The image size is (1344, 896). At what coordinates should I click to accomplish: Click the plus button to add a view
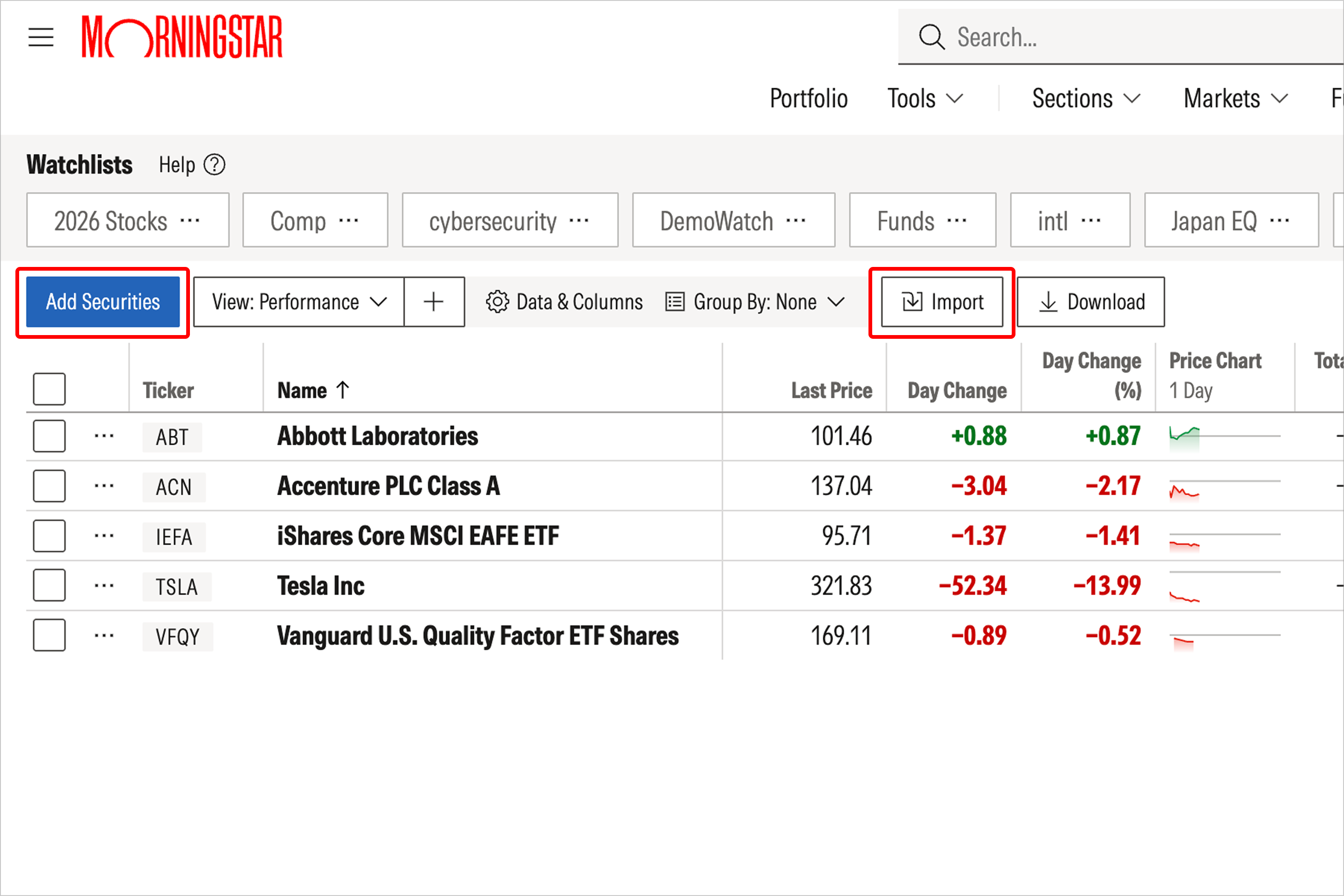point(434,302)
